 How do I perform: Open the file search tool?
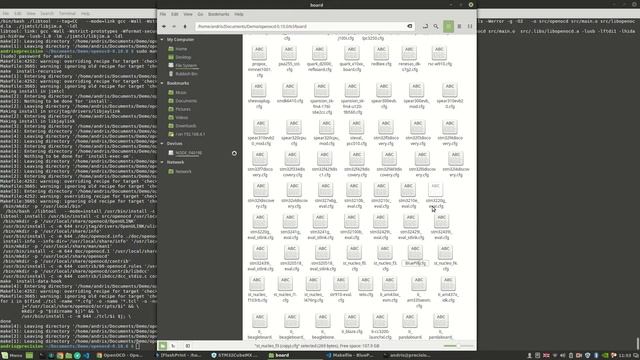[436, 27]
